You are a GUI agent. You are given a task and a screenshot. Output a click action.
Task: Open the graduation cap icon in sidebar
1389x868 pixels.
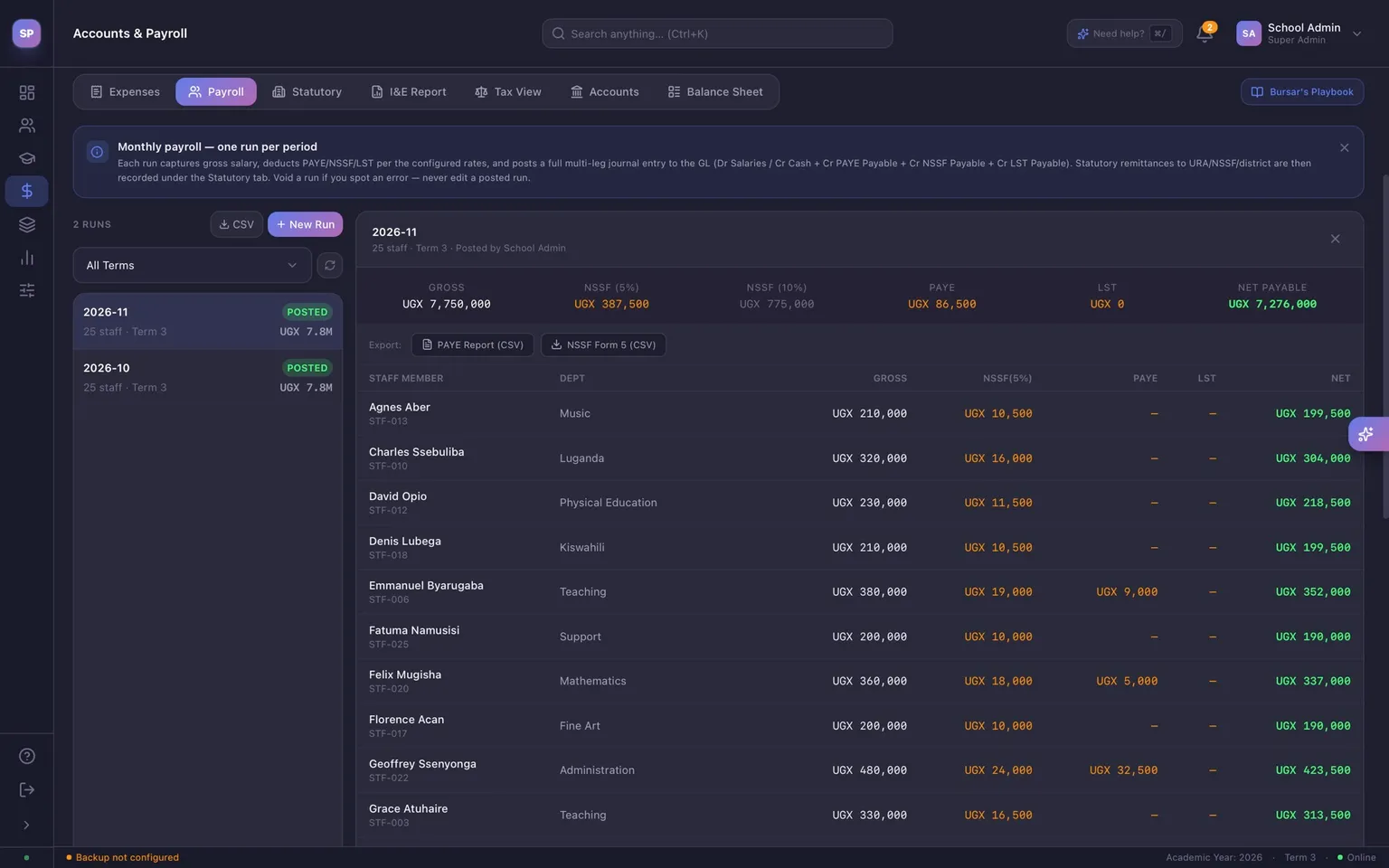[x=27, y=158]
